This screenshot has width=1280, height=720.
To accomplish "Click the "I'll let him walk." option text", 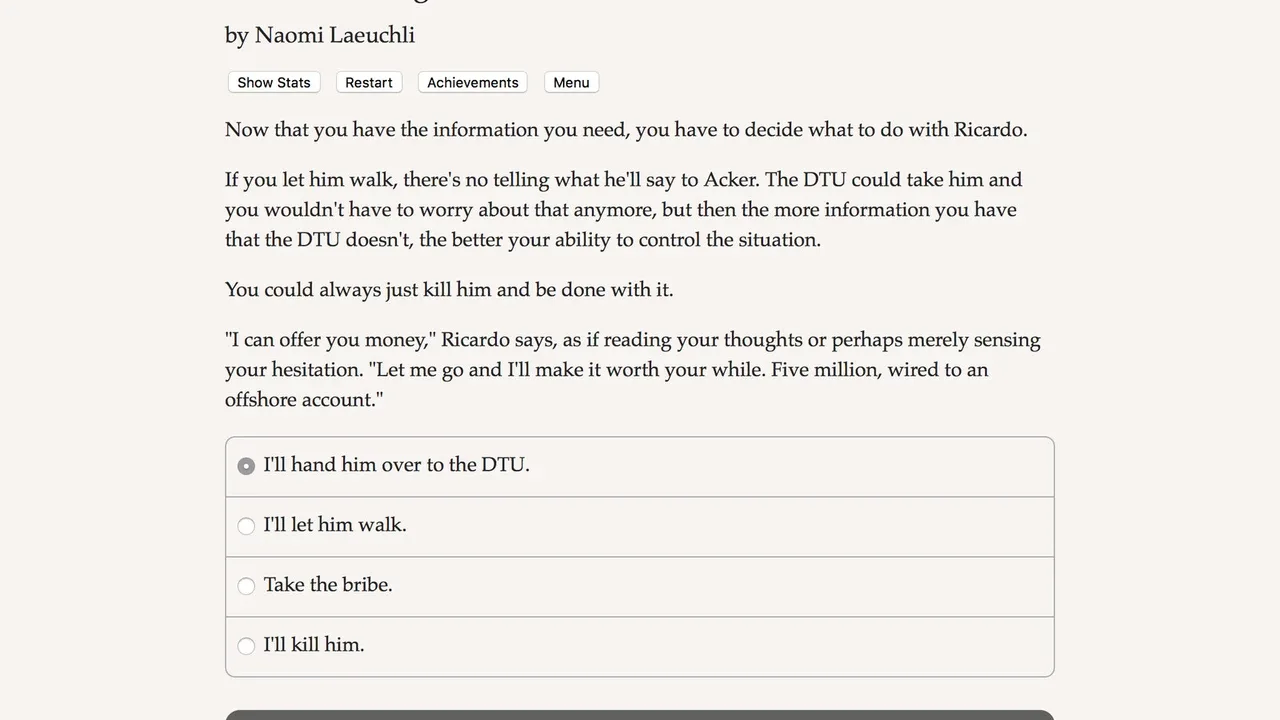I will (335, 525).
